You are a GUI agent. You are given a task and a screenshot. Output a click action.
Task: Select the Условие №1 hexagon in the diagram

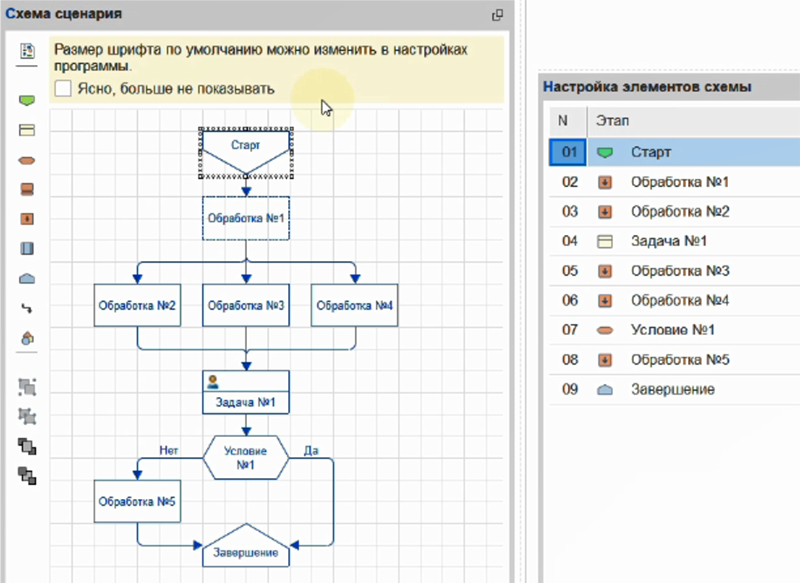point(246,458)
